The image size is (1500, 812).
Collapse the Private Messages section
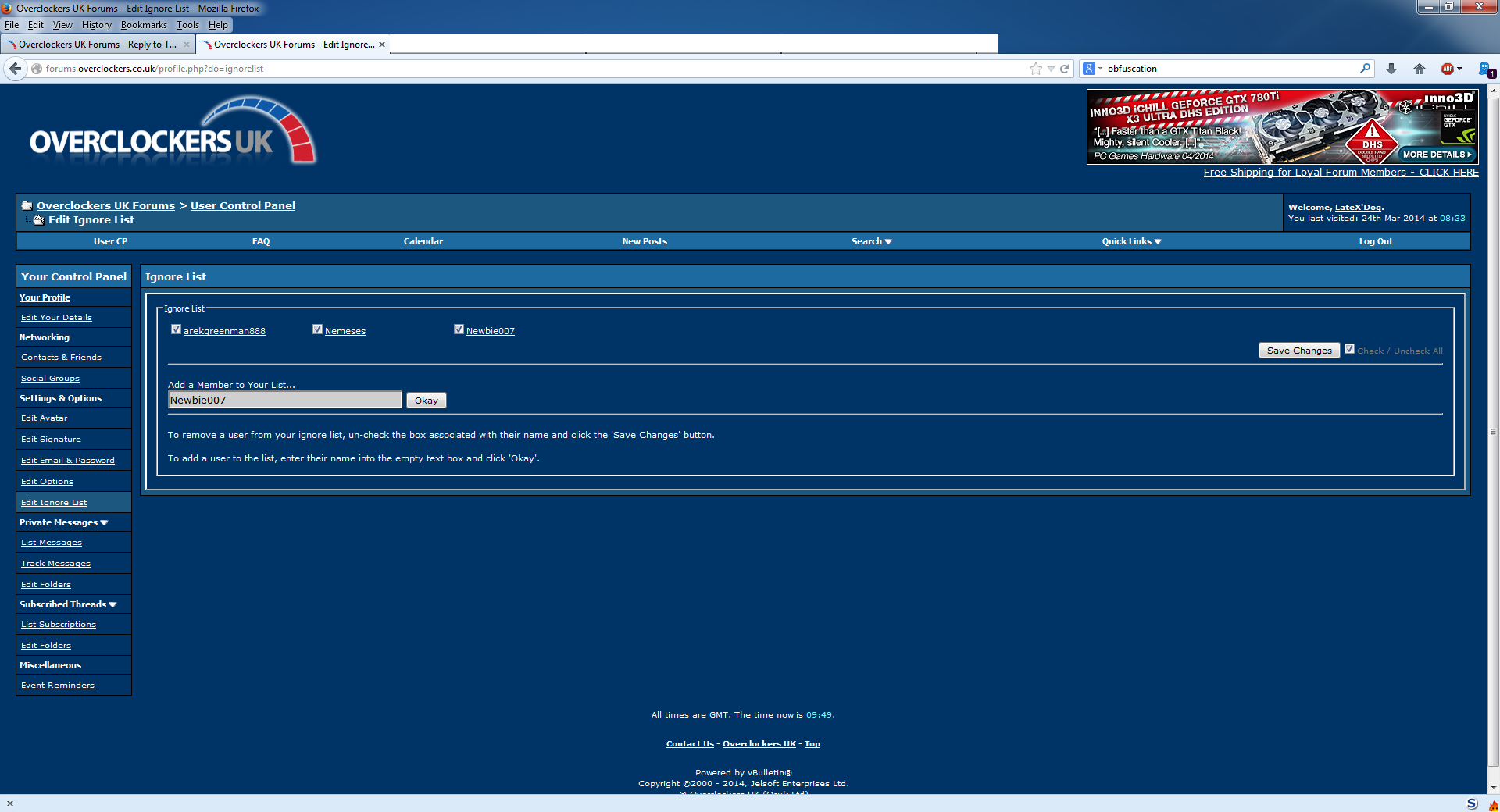tap(105, 522)
